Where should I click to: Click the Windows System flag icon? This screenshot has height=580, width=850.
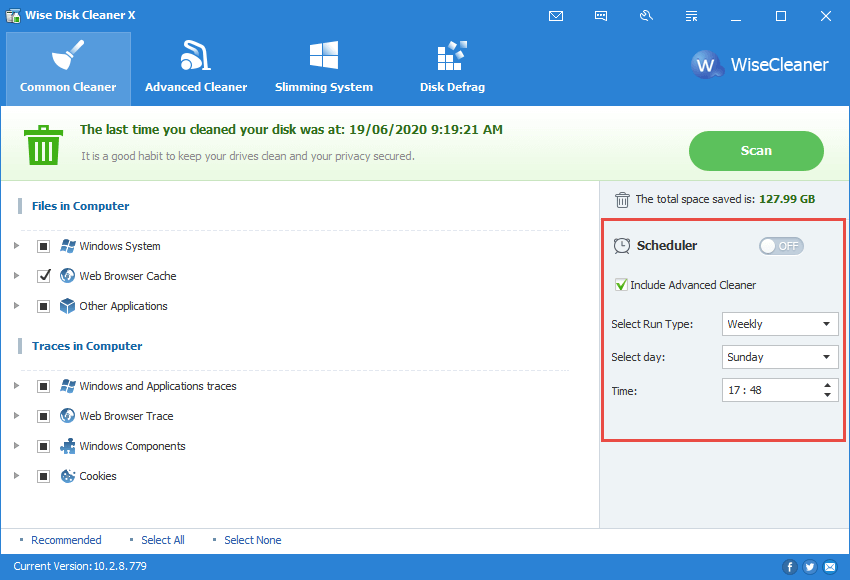[68, 246]
